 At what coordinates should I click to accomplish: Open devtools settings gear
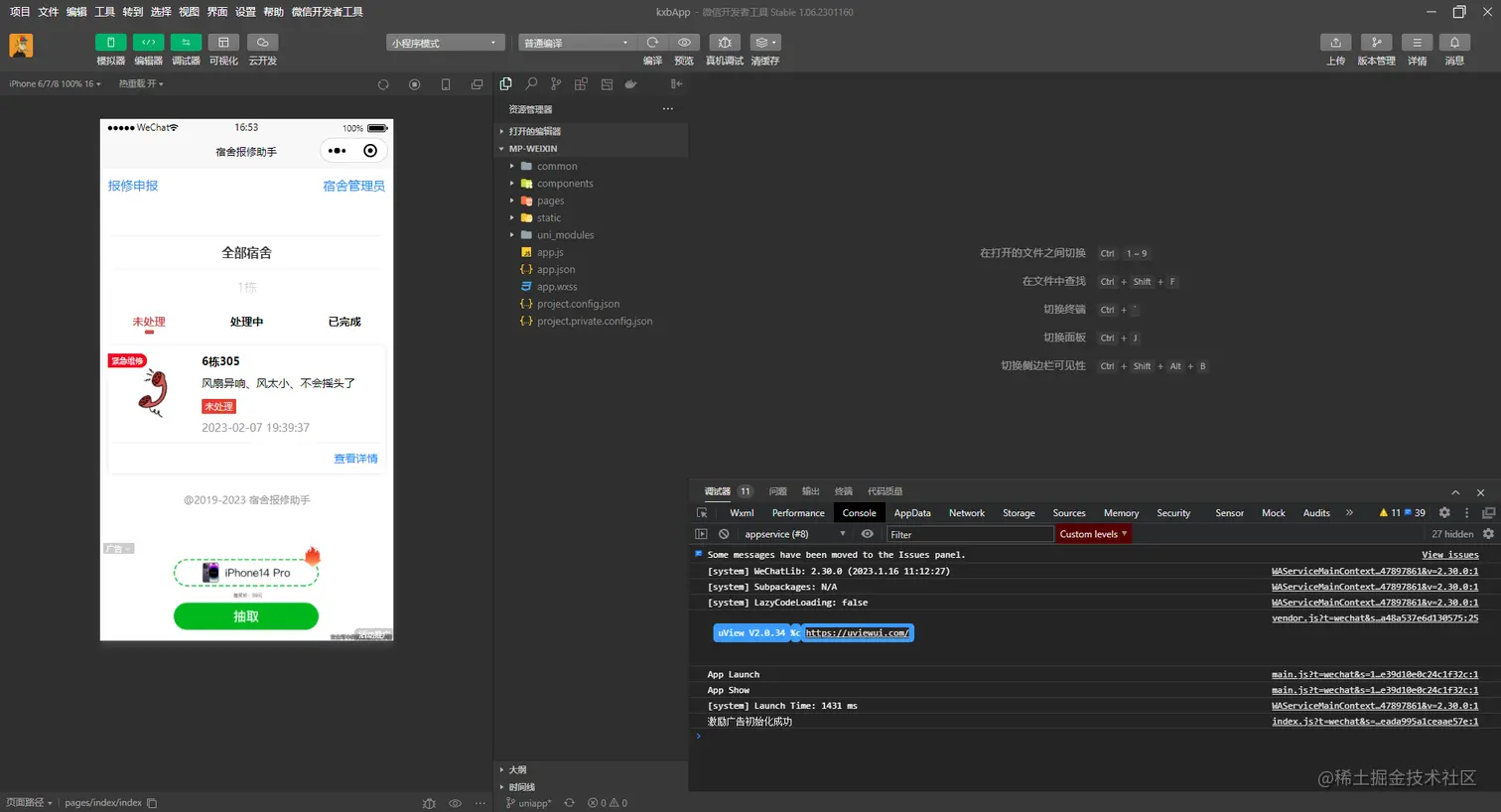coord(1444,513)
